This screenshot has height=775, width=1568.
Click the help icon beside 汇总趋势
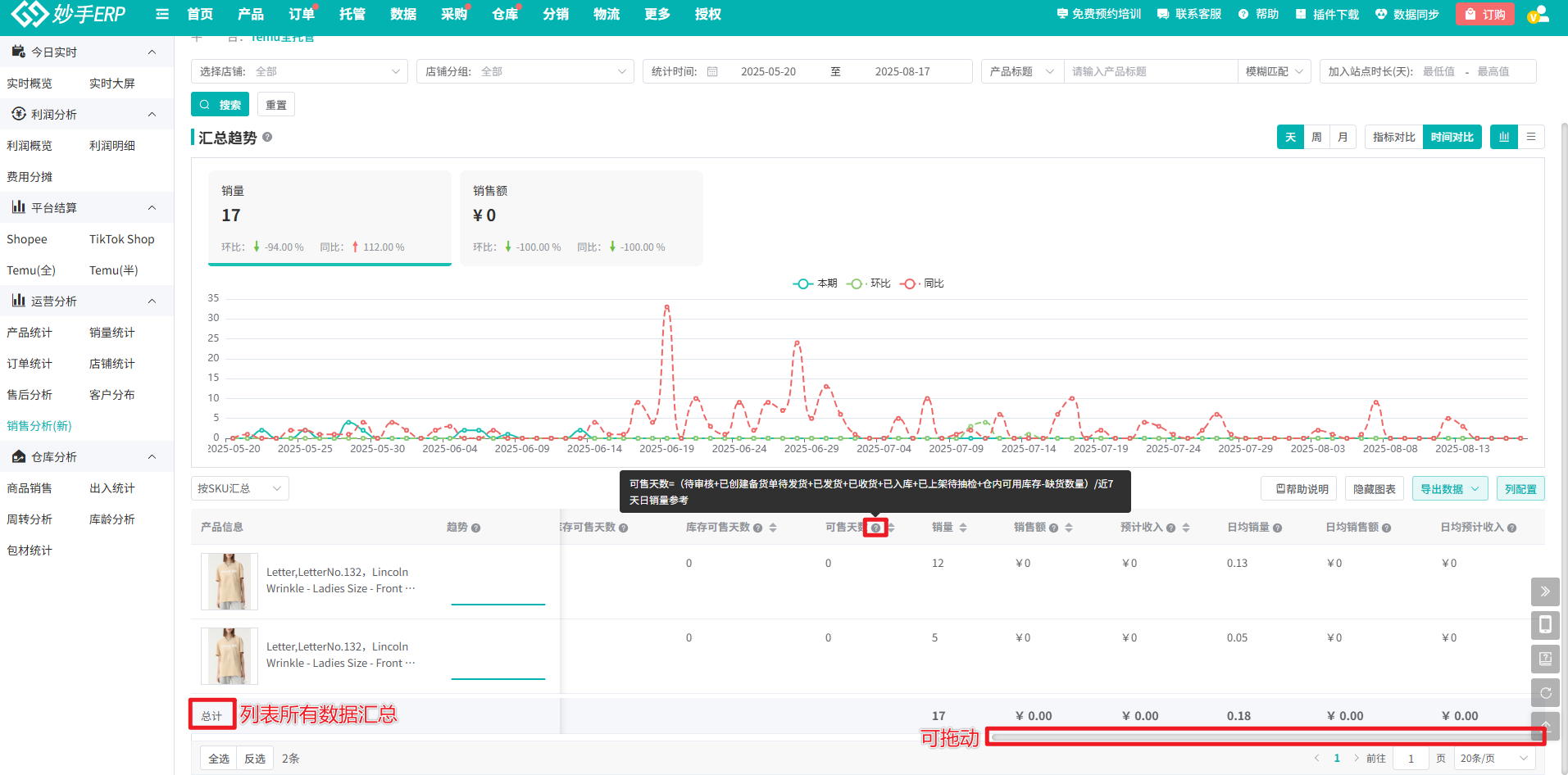point(267,138)
